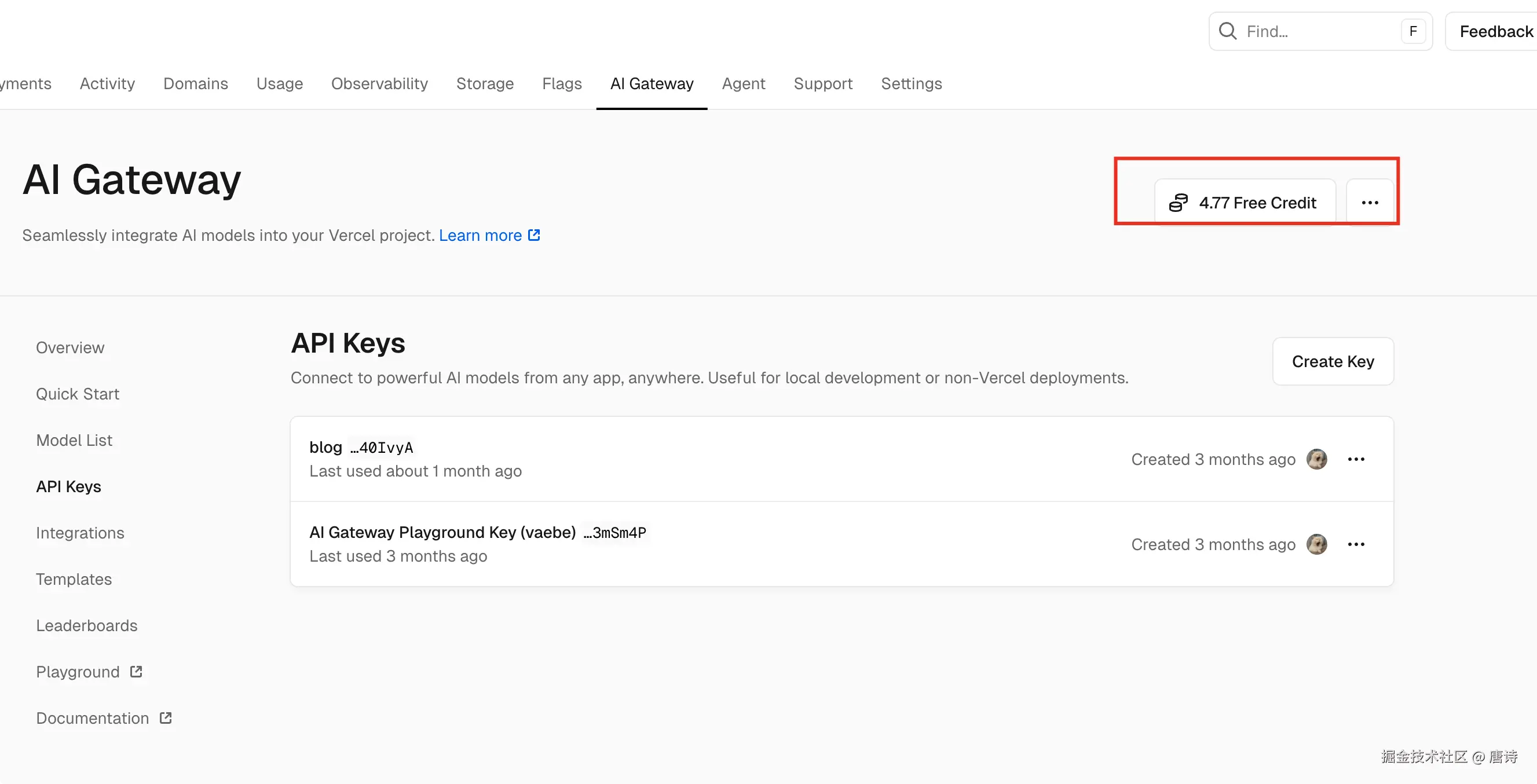
Task: Switch to the Observability tab
Action: (x=379, y=83)
